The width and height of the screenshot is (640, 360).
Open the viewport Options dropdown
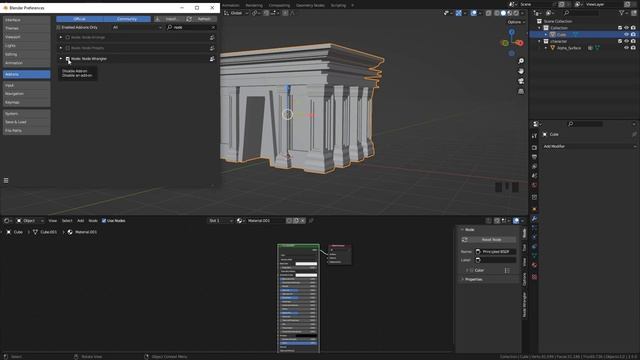click(x=516, y=22)
